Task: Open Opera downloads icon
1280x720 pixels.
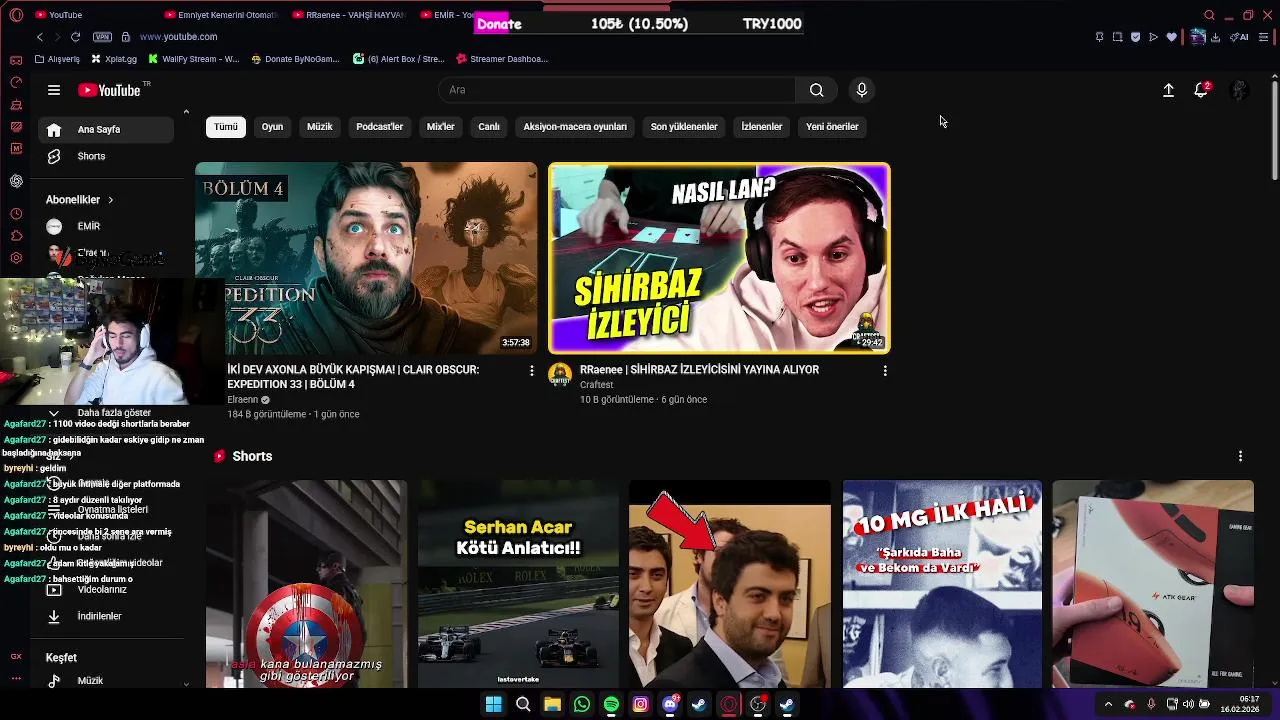Action: (1215, 37)
